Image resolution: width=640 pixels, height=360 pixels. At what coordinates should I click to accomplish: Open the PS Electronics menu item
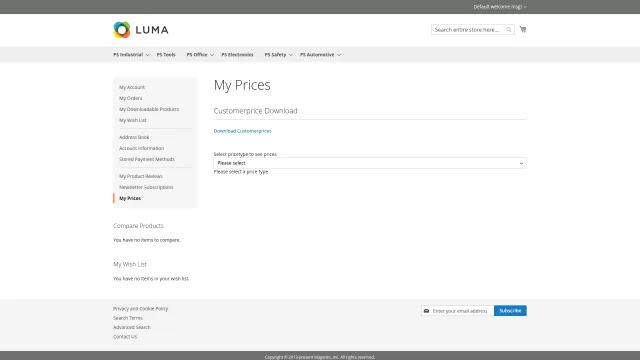[237, 55]
